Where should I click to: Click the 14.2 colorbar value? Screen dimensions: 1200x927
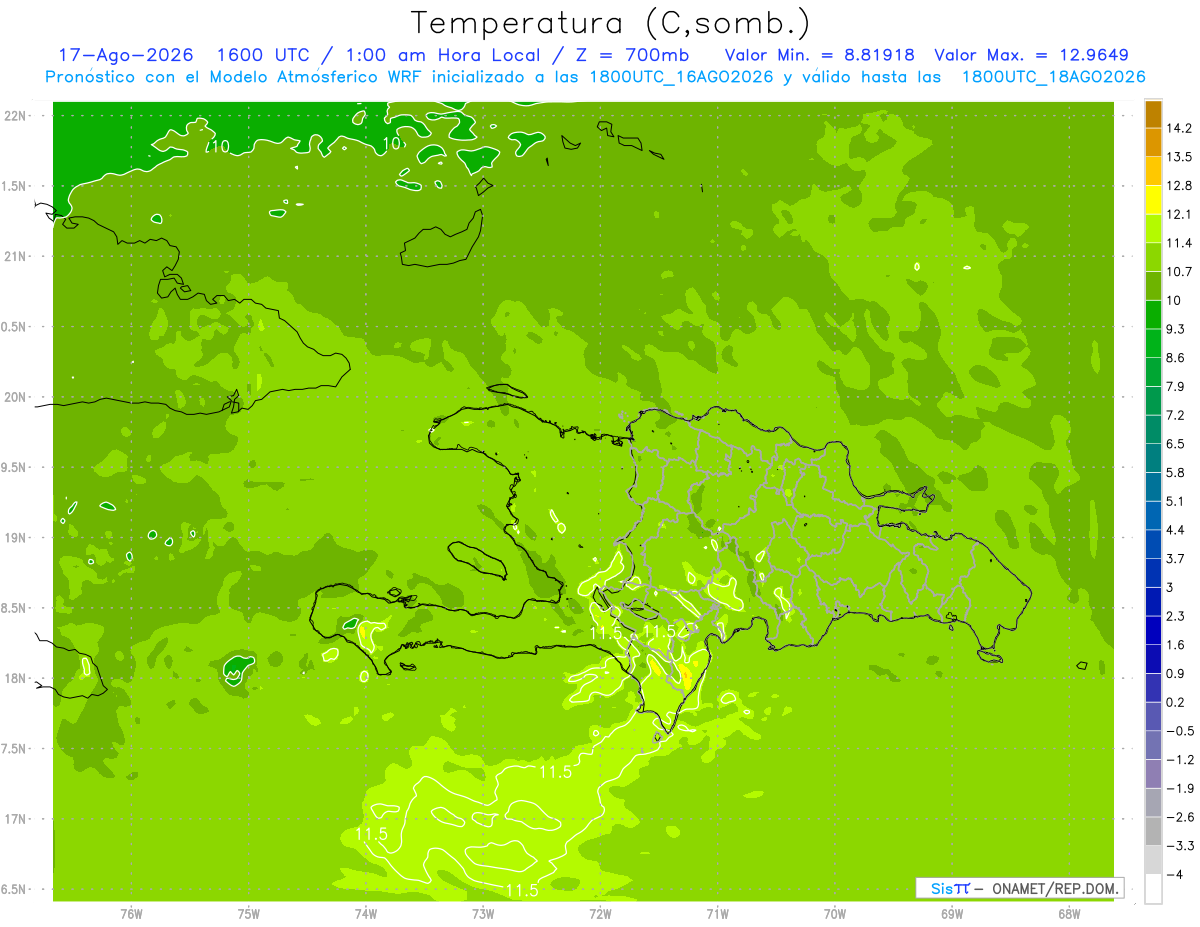click(x=1180, y=128)
